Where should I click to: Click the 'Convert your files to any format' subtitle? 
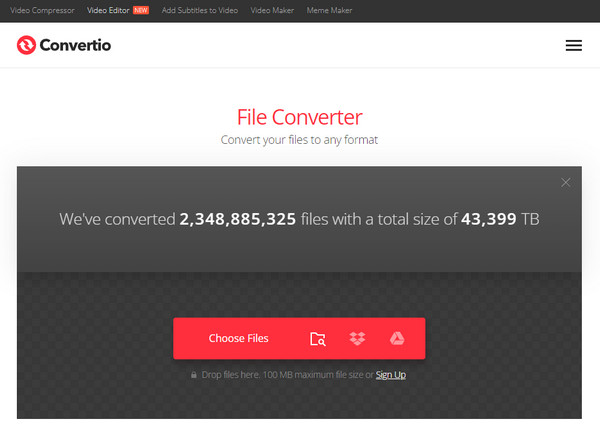299,140
